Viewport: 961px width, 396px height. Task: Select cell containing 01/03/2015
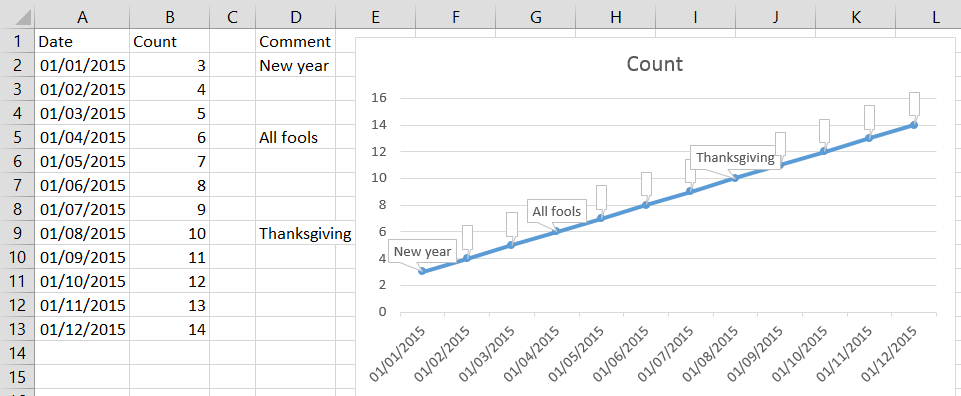pos(82,113)
